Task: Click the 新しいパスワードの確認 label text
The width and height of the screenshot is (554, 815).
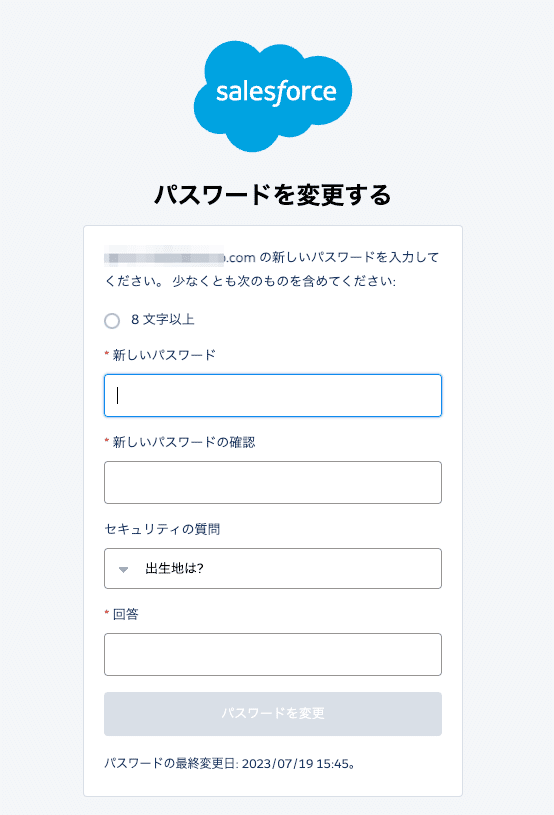Action: (x=184, y=442)
